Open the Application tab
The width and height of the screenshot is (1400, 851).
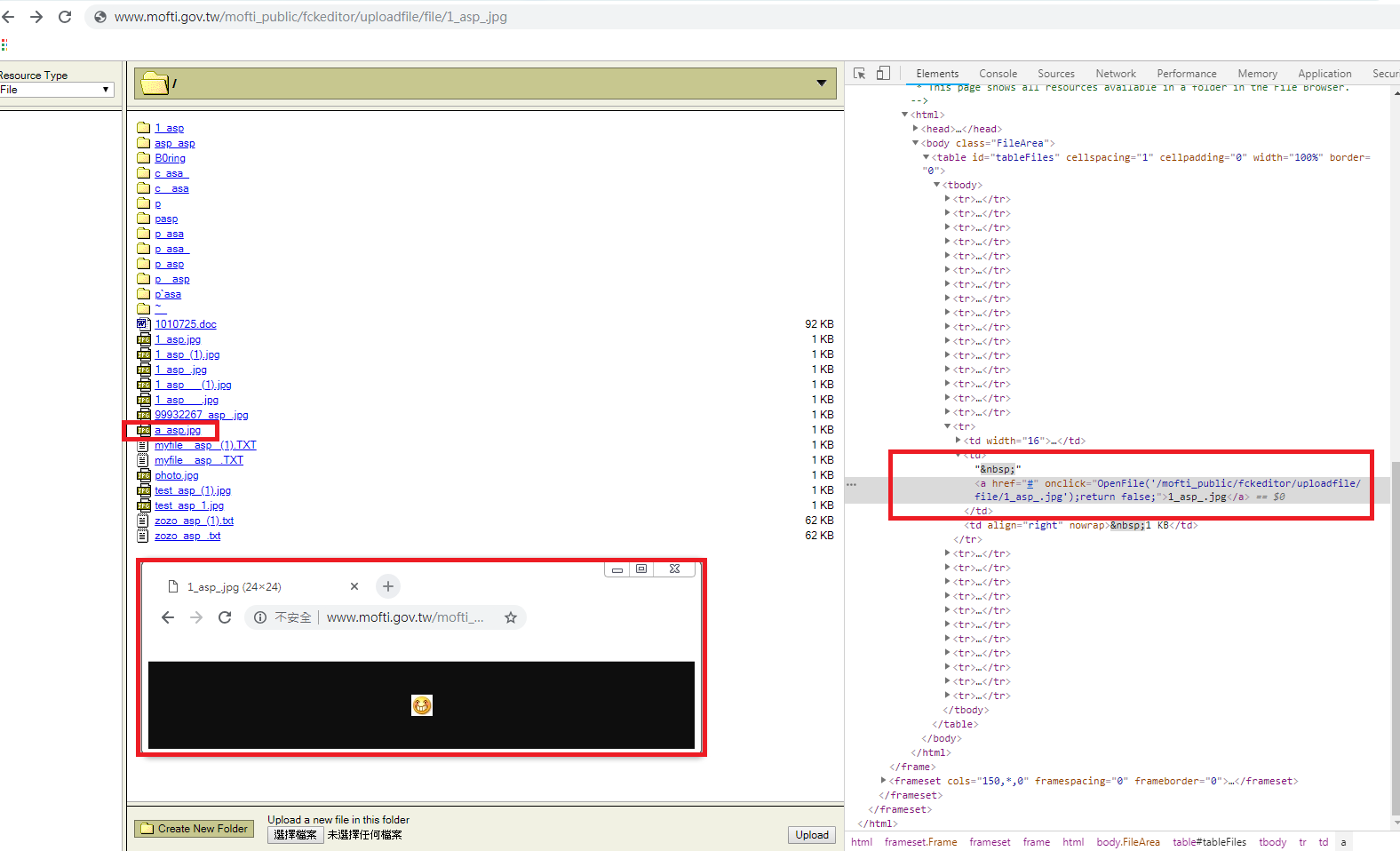click(1324, 74)
